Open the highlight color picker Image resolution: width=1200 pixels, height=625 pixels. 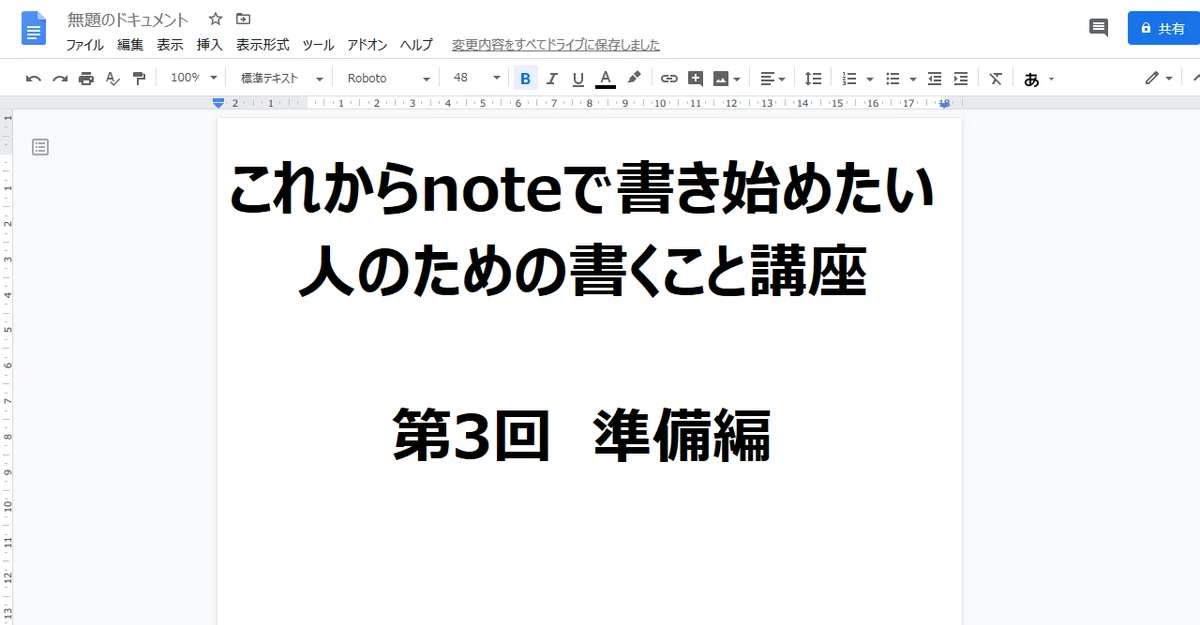pyautogui.click(x=633, y=78)
